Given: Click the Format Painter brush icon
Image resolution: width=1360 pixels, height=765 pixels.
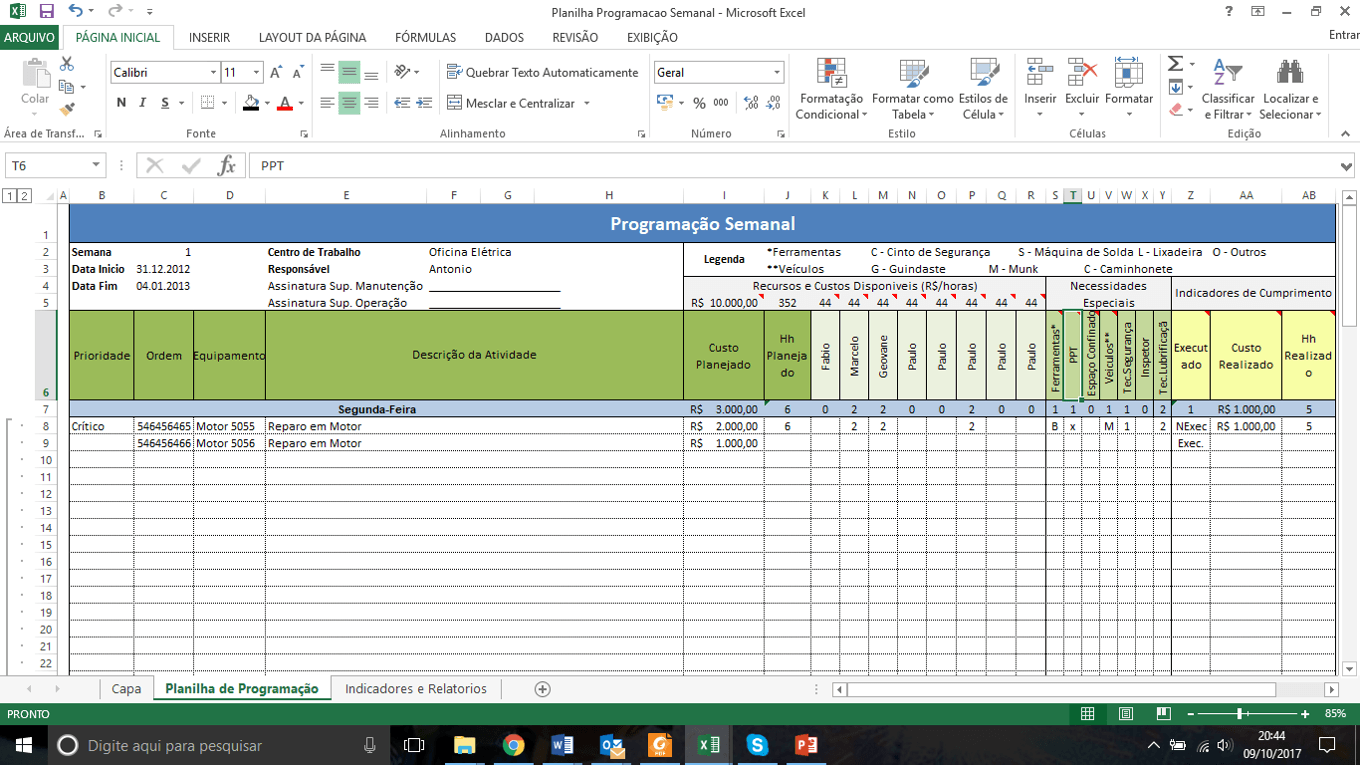Looking at the screenshot, I should click(x=67, y=110).
